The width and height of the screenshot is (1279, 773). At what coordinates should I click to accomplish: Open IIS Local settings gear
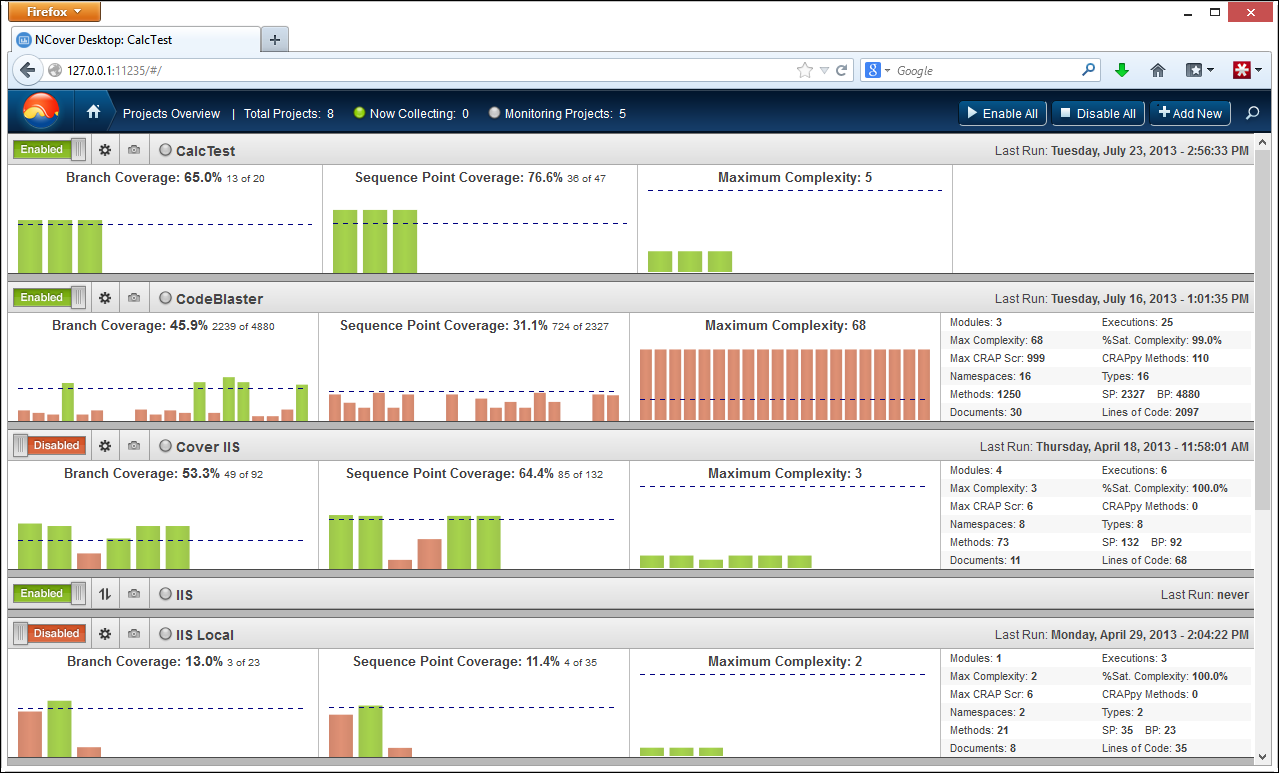click(105, 634)
